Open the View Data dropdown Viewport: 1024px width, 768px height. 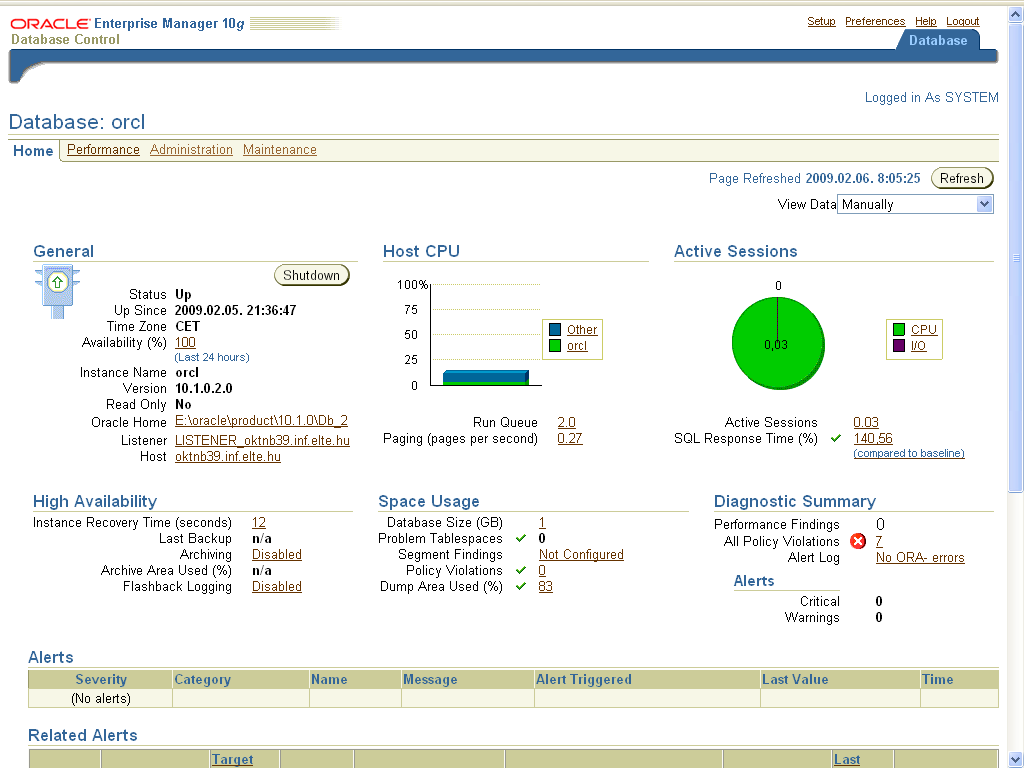pos(915,204)
